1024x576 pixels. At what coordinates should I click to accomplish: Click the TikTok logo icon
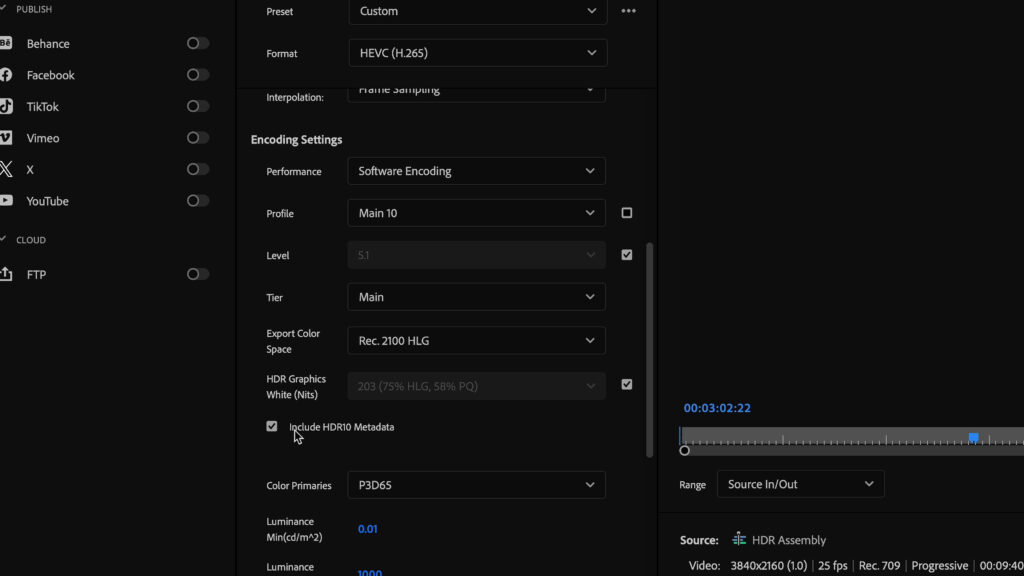point(6,106)
